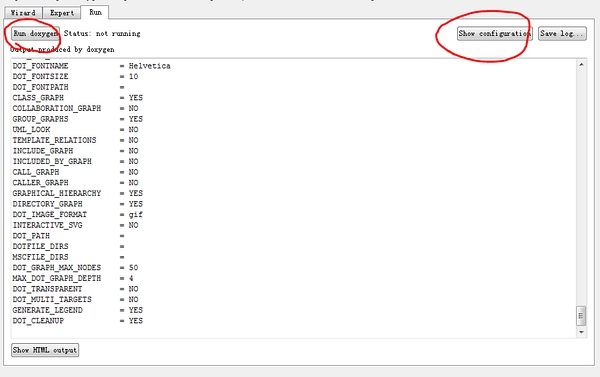Click the DOTFILE_DIRS line
The width and height of the screenshot is (600, 377).
pyautogui.click(x=68, y=246)
